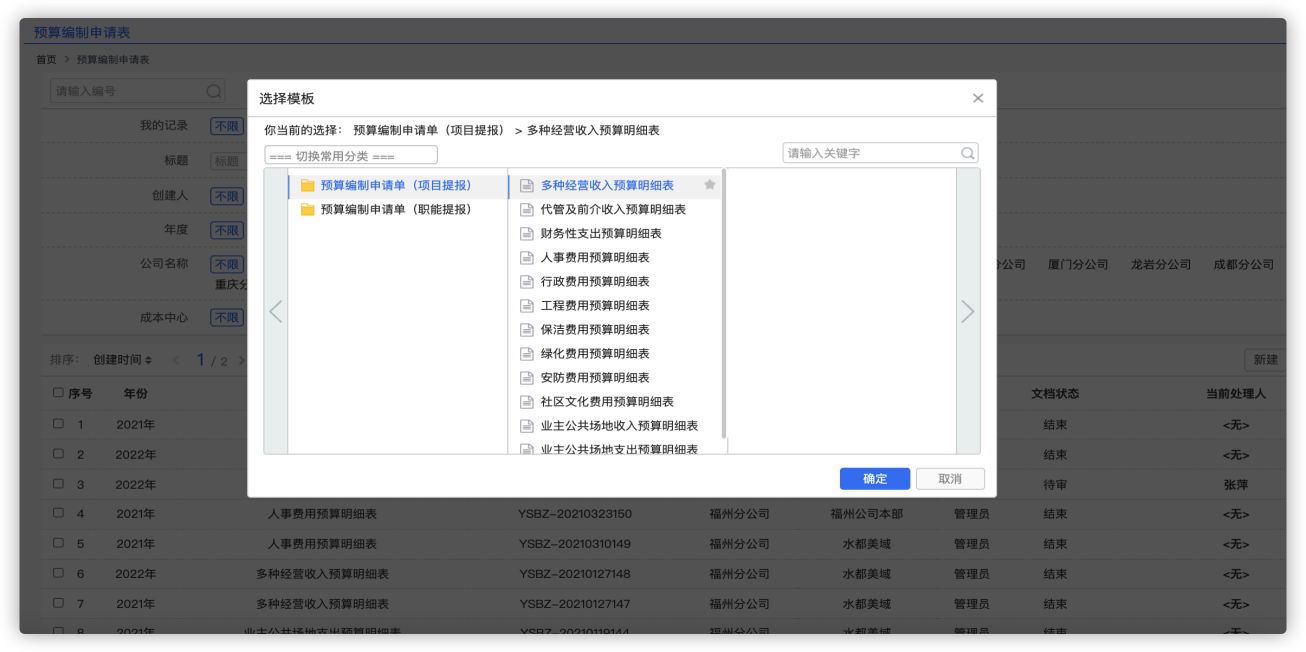Click 张萍 in 当前处理人 column

tap(1236, 484)
